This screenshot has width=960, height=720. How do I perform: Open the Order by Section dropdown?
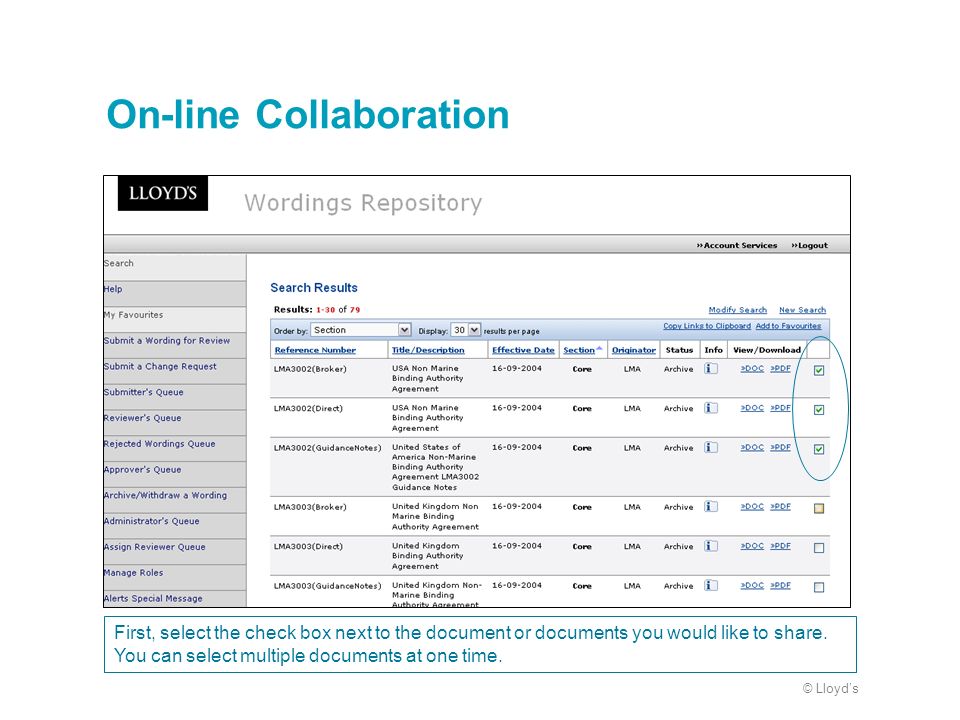[361, 330]
